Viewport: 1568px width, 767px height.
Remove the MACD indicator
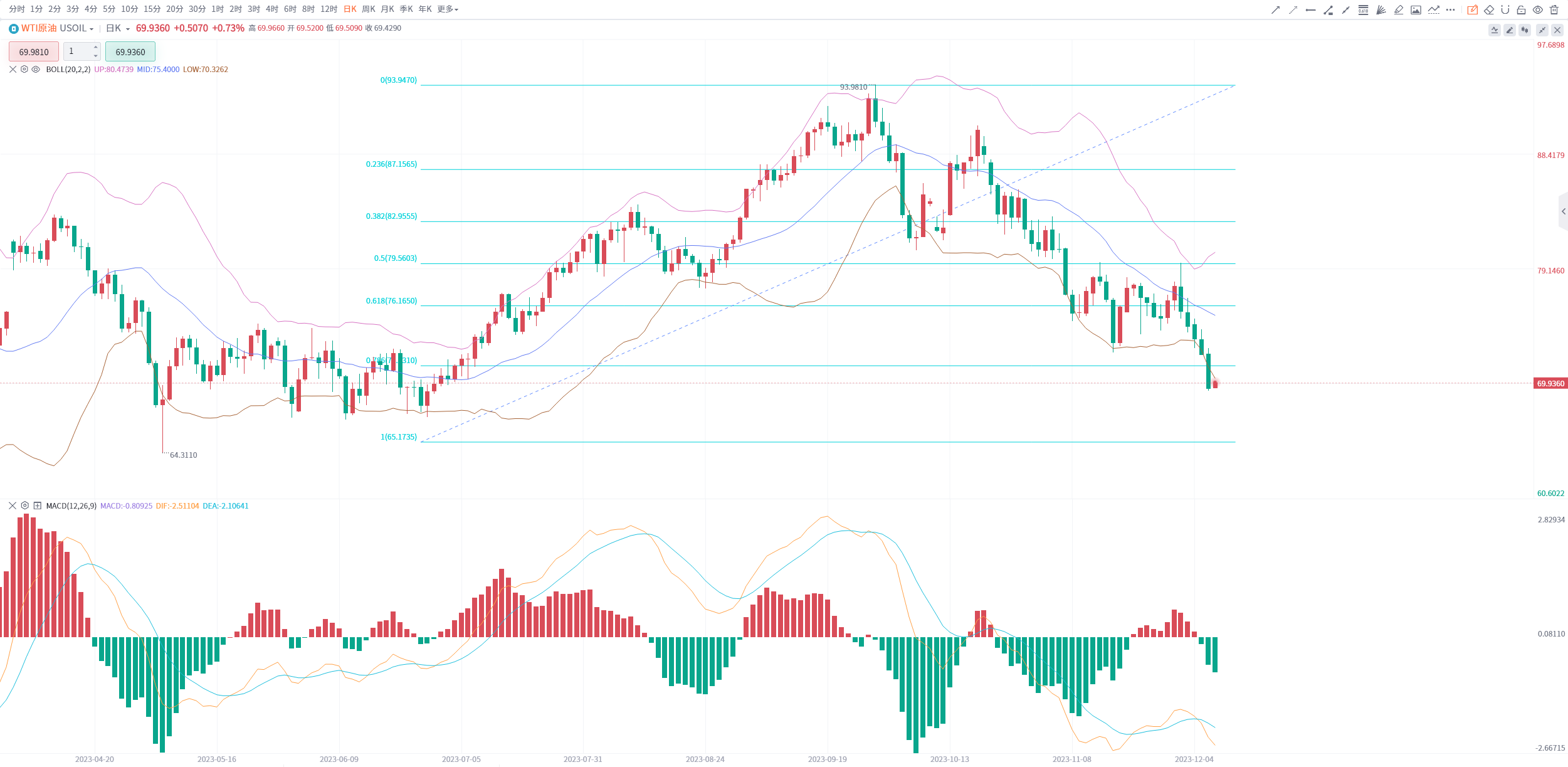point(13,505)
